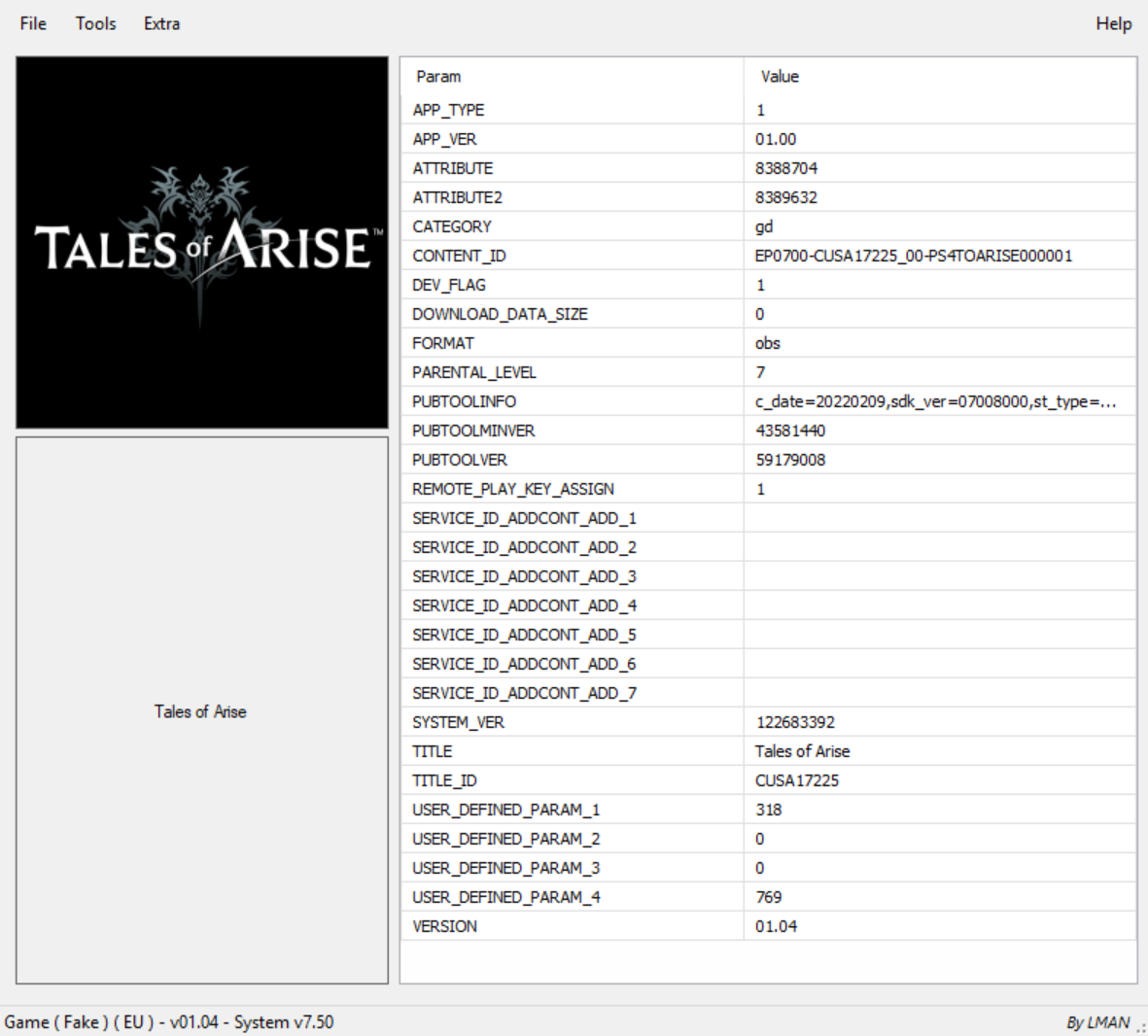Select SERVICE_ID_ADDCONT_ADD_5 row

pos(769,635)
